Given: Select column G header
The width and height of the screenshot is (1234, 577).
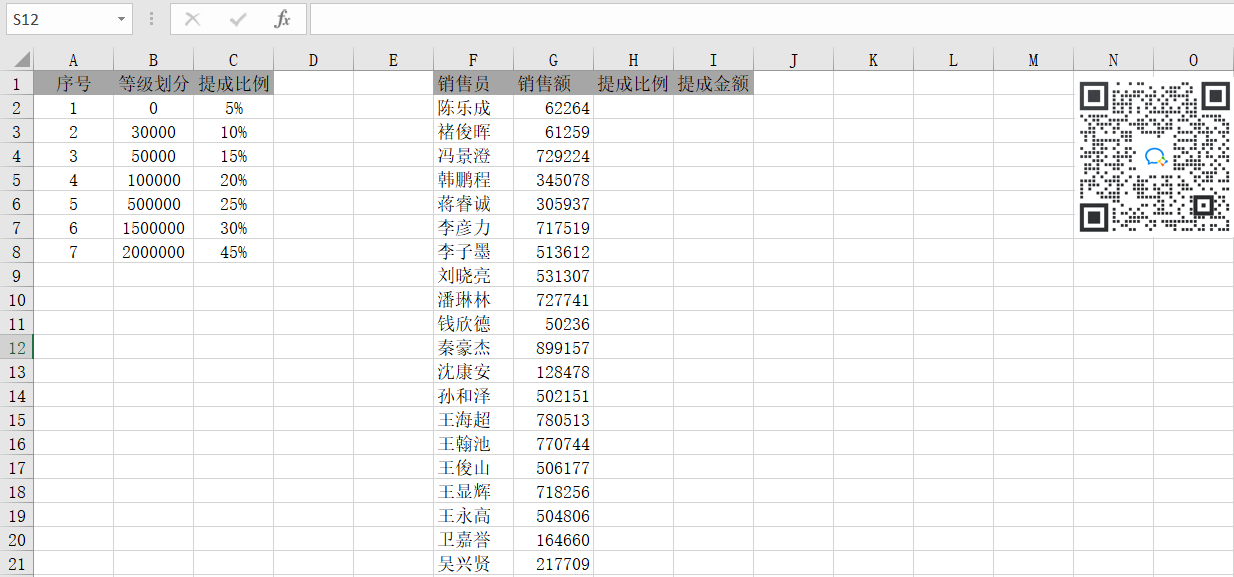Looking at the screenshot, I should [553, 60].
